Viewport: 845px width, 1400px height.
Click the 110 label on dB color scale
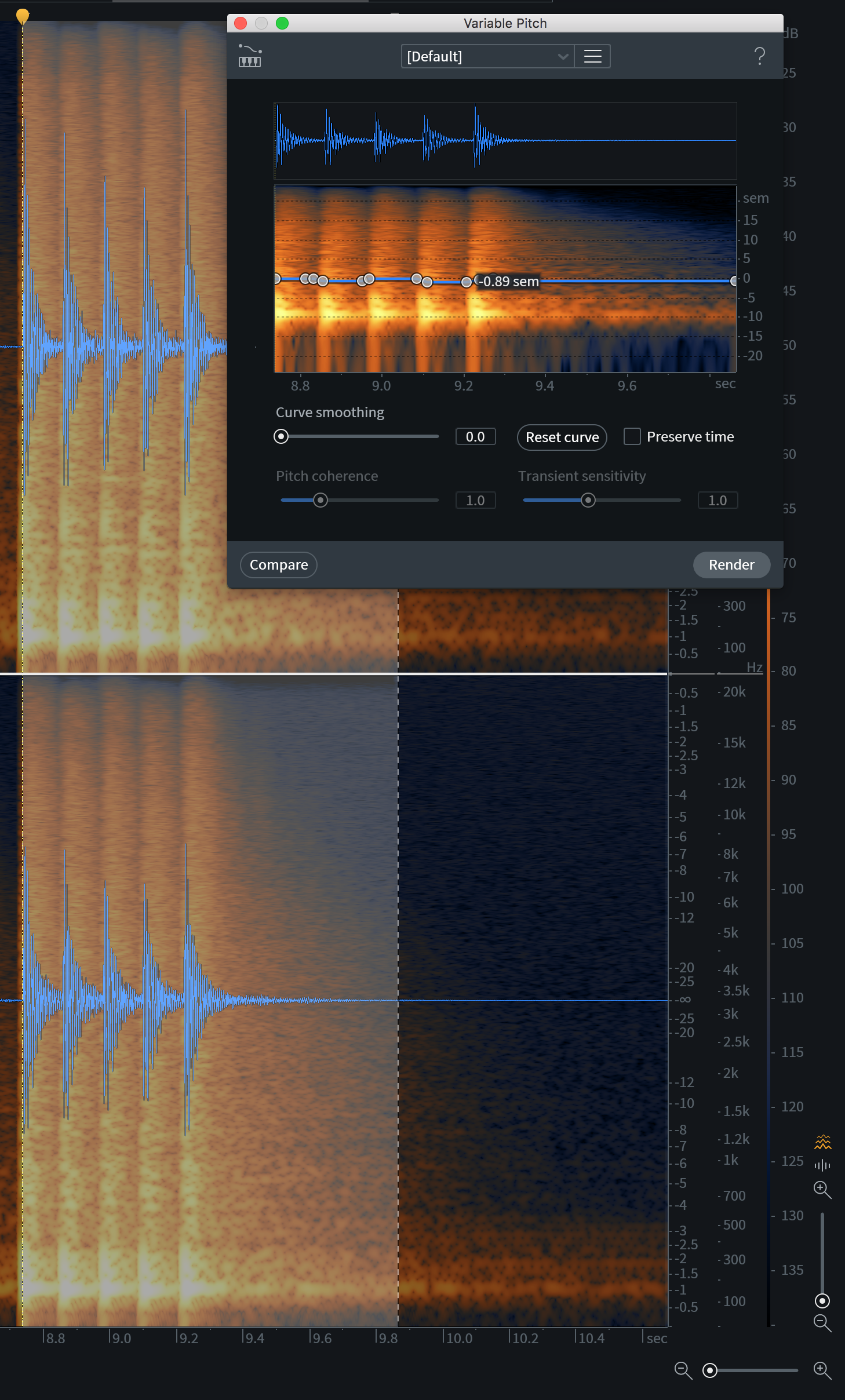coord(792,998)
